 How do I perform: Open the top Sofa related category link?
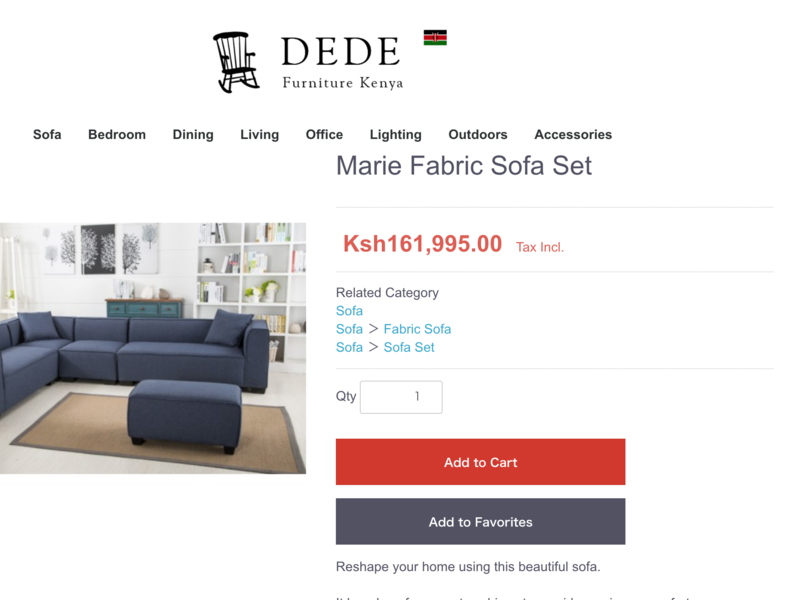tap(349, 311)
